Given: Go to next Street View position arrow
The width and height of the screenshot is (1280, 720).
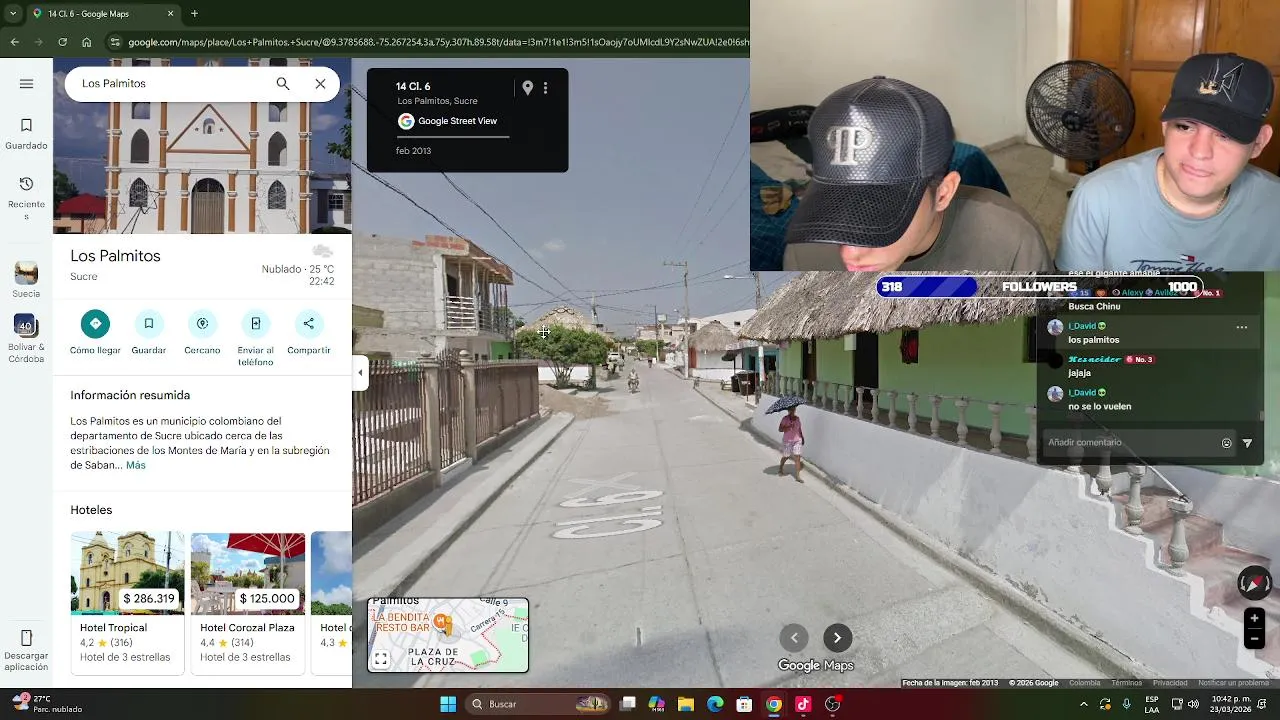Looking at the screenshot, I should pos(837,638).
